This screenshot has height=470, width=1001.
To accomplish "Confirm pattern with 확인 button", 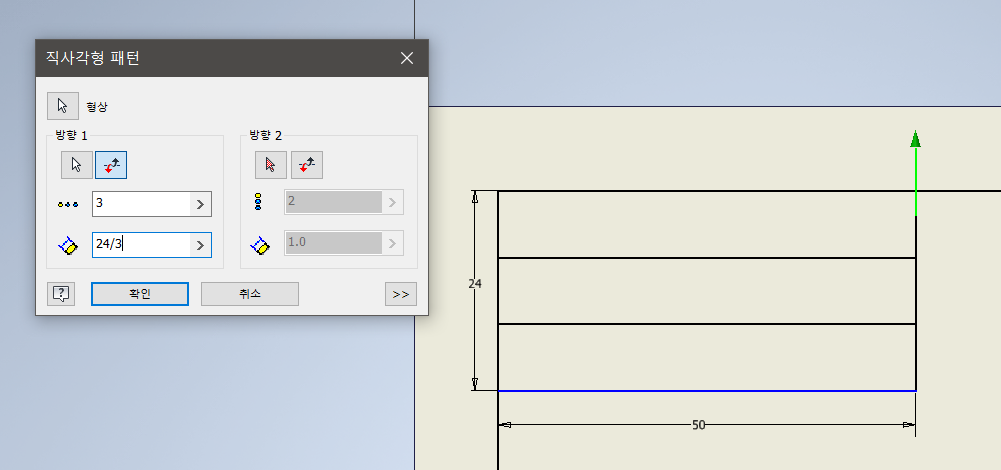I will point(140,294).
